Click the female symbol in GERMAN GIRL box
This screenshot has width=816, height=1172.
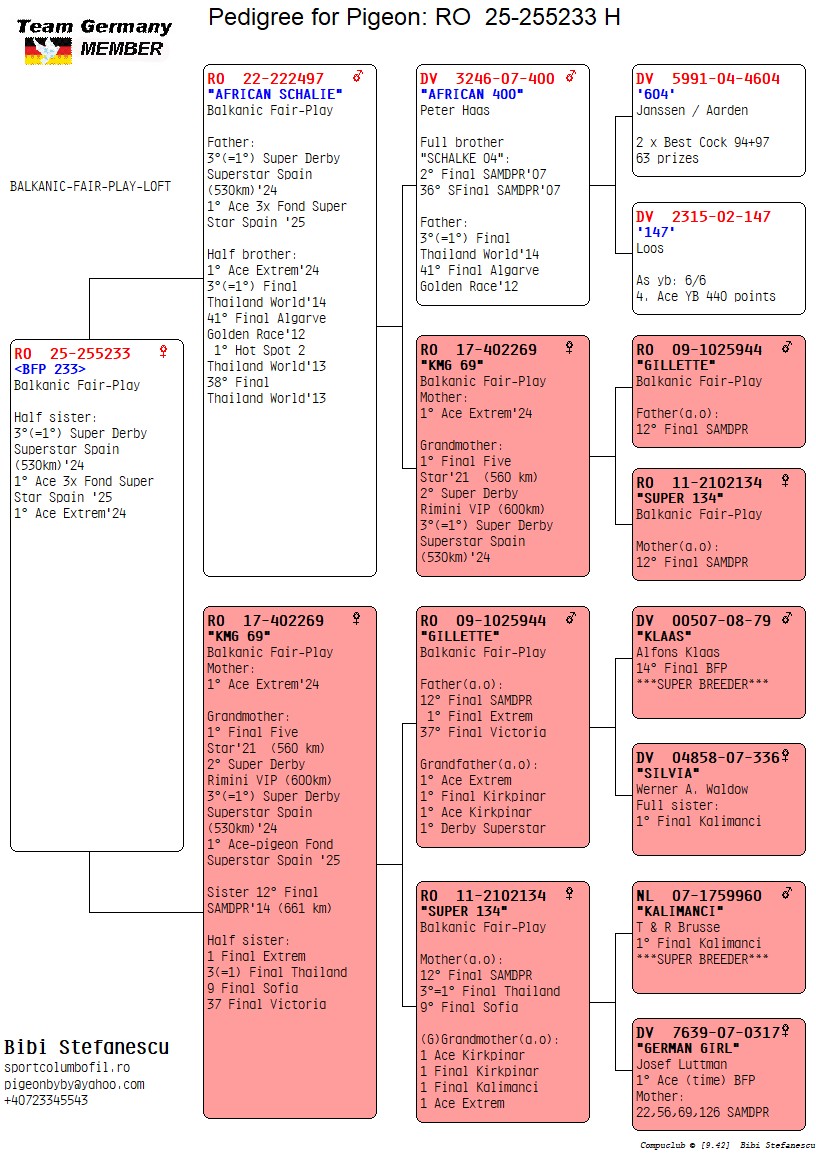tap(786, 1031)
